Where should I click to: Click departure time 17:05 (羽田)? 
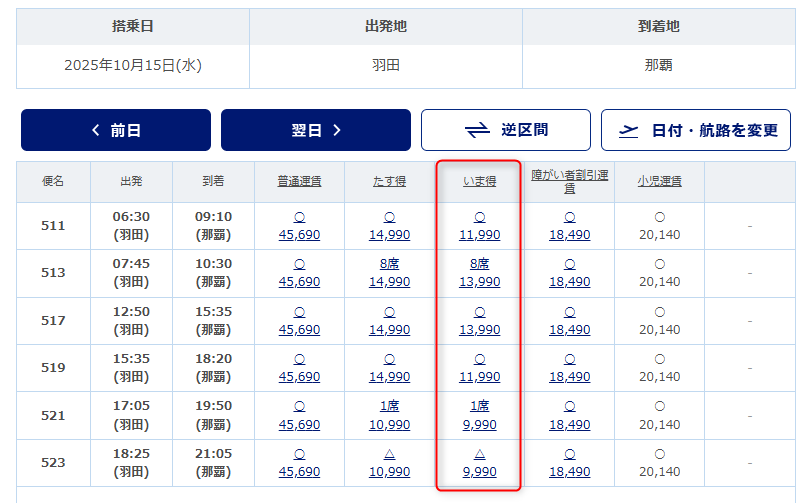coord(131,415)
